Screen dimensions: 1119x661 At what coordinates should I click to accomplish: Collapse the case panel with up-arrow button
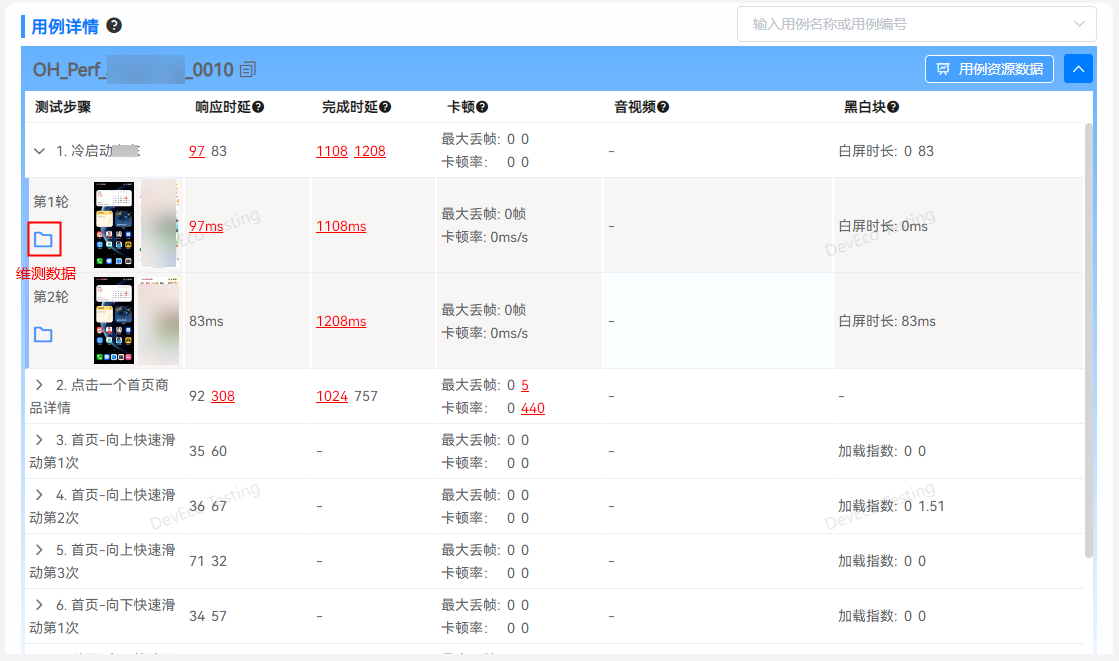pyautogui.click(x=1078, y=69)
